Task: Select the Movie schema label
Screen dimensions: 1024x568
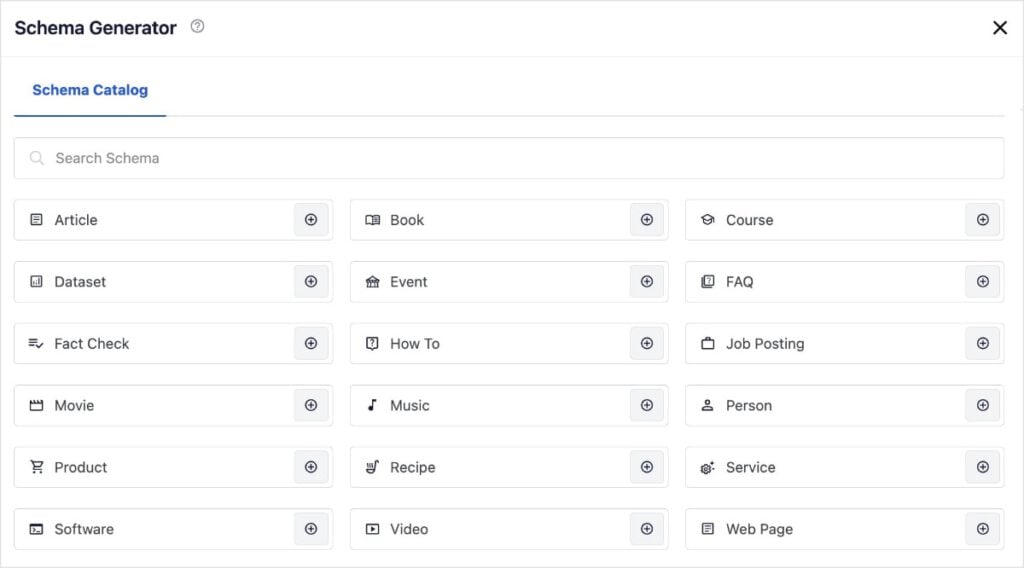Action: point(74,405)
